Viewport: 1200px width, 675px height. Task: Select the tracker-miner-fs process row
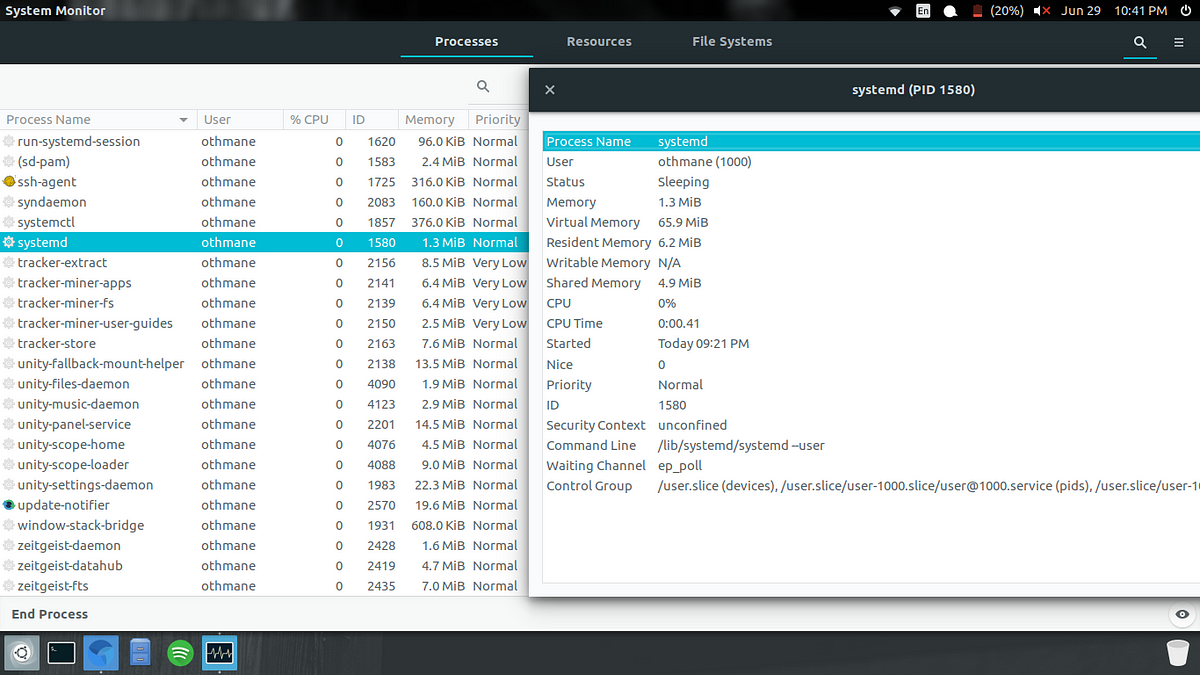[264, 303]
